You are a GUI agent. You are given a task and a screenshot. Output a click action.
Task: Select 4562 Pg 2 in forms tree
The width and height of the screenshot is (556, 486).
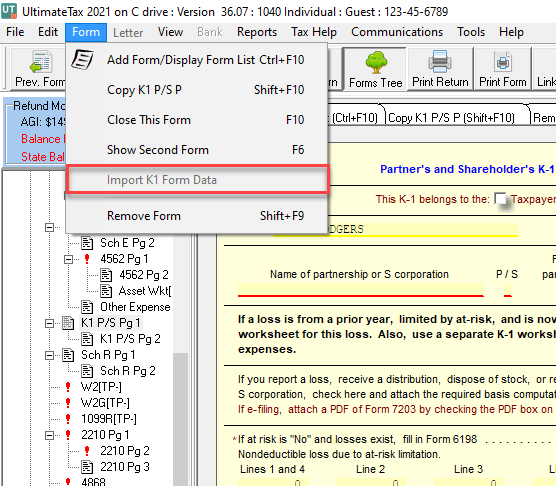point(144,275)
